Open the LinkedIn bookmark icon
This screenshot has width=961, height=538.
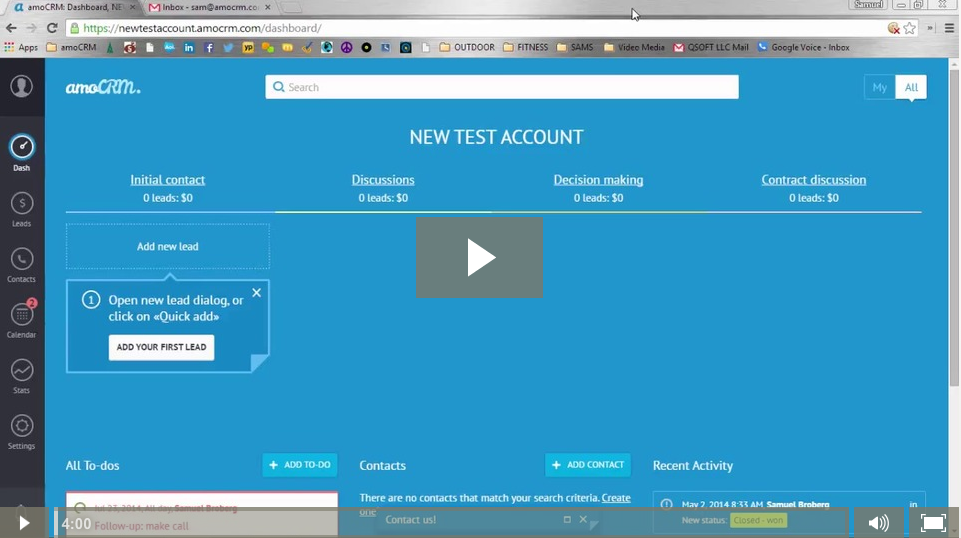[189, 47]
